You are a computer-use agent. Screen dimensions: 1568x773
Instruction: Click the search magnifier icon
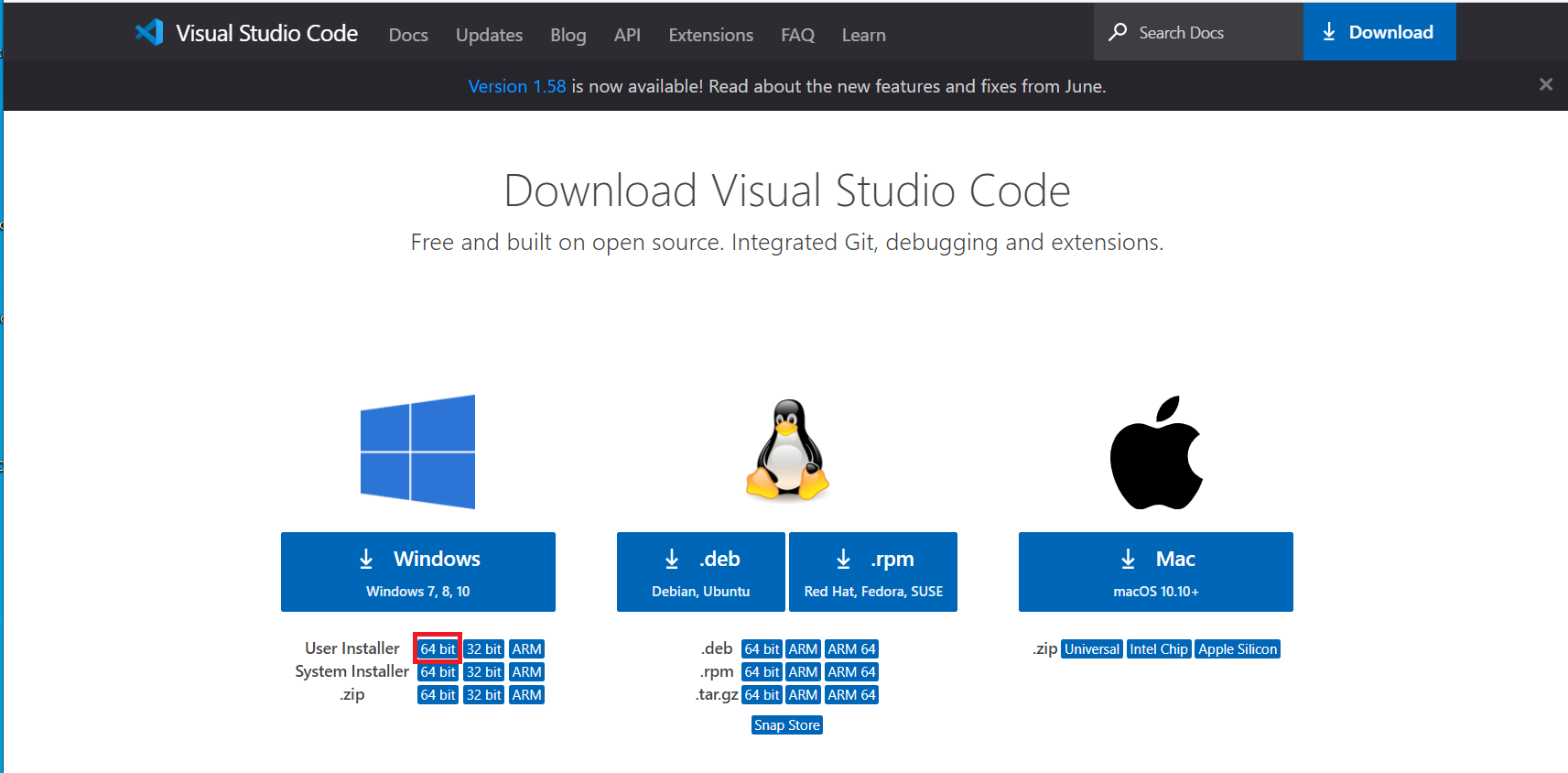[1118, 32]
